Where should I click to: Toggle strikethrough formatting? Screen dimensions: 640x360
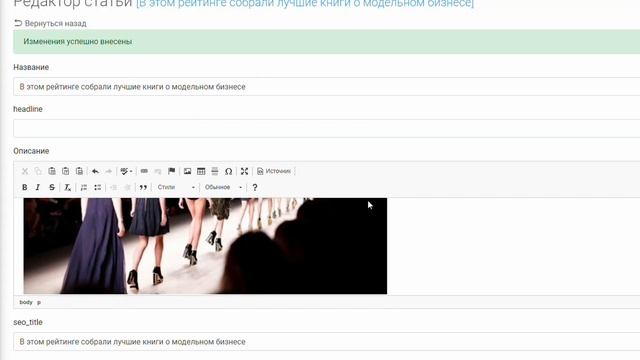pos(52,187)
